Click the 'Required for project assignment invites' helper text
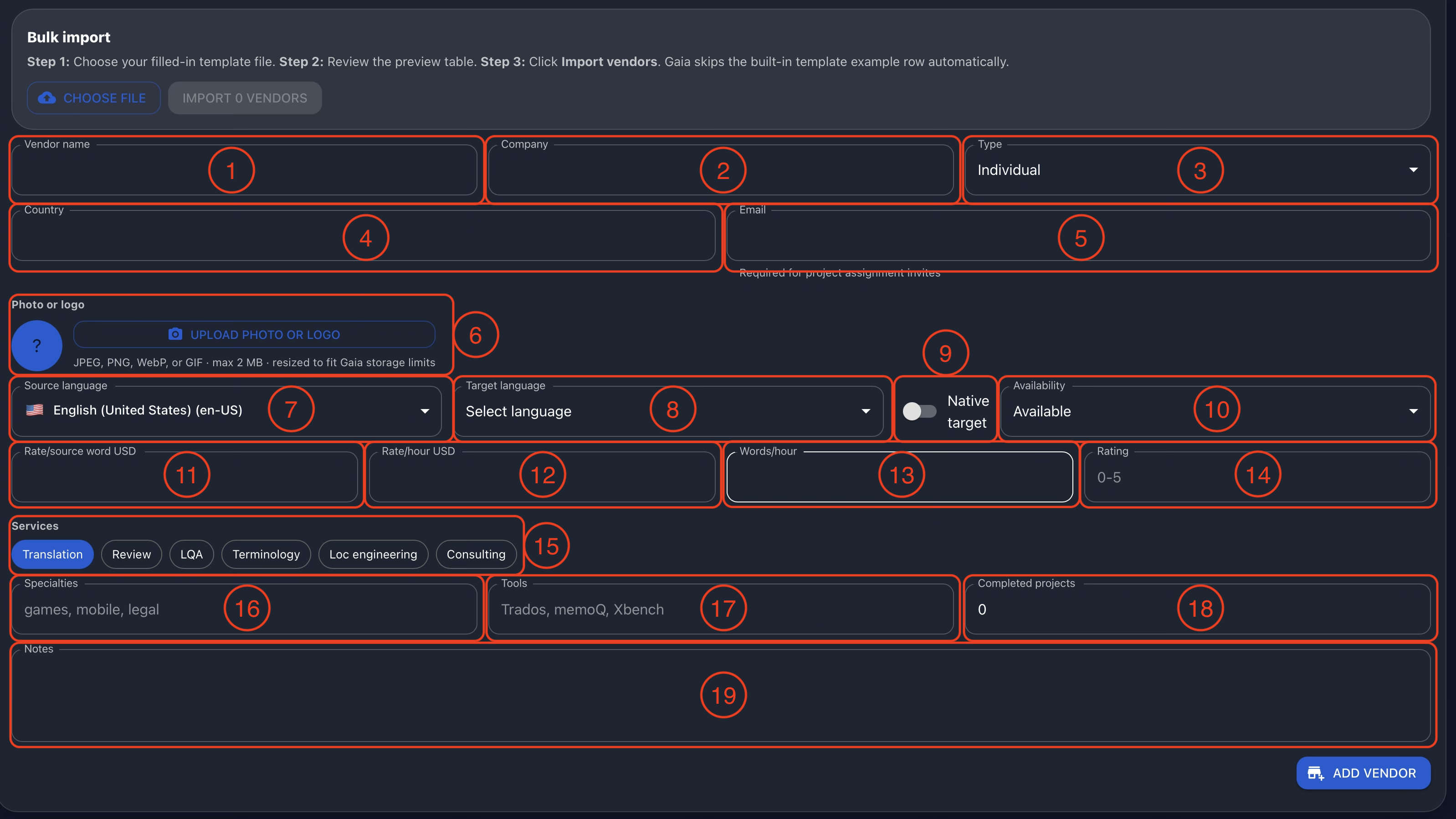The width and height of the screenshot is (1456, 819). [840, 273]
